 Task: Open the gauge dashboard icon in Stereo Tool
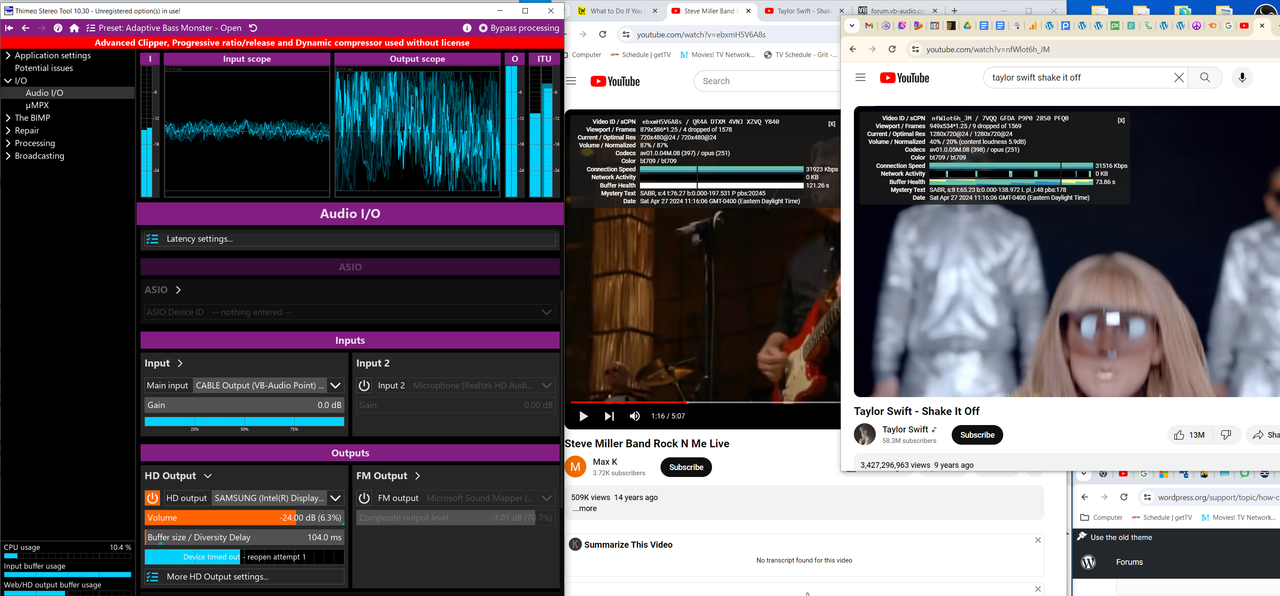click(x=58, y=28)
